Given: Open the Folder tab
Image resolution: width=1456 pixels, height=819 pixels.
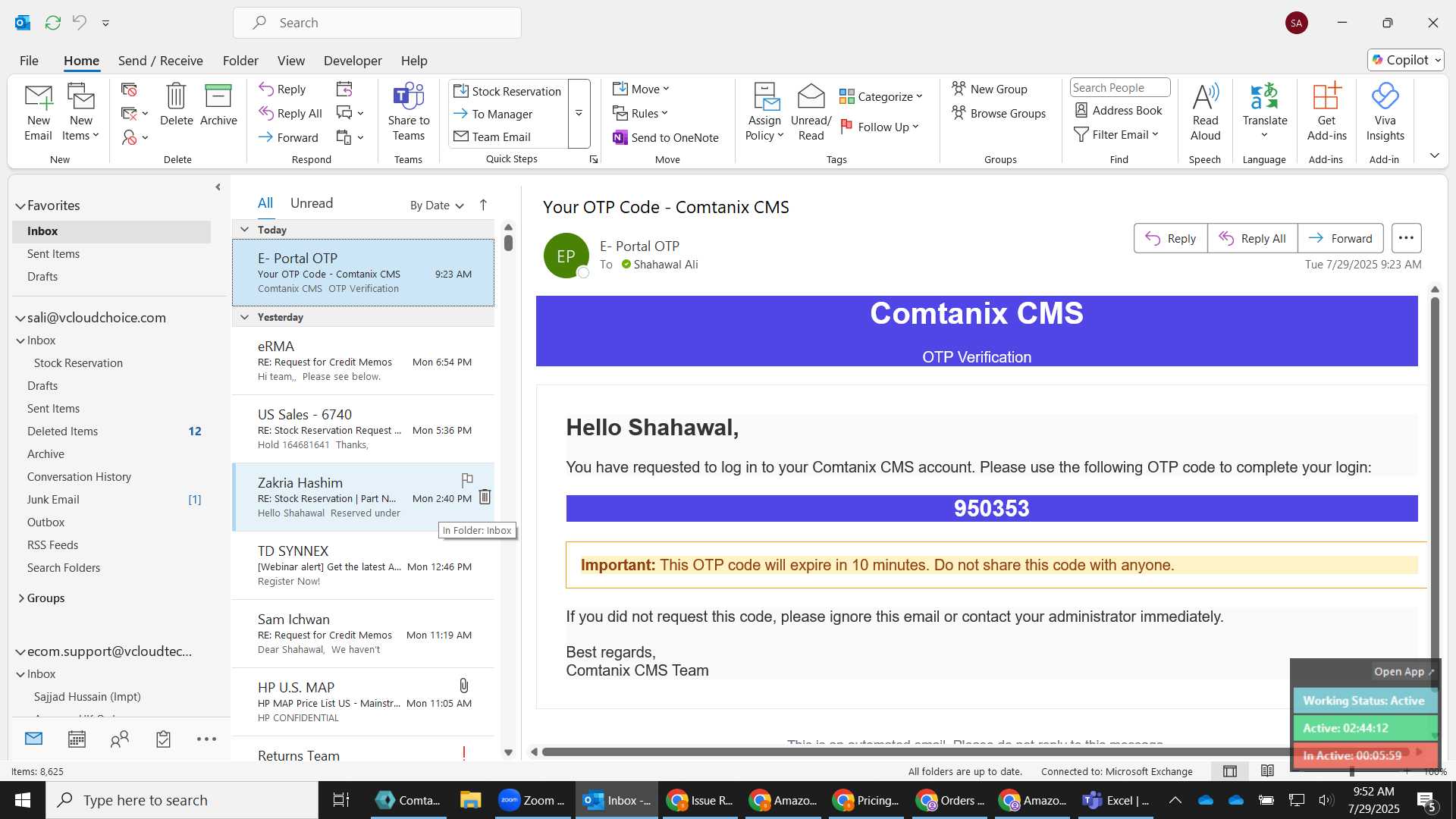Looking at the screenshot, I should [x=240, y=61].
